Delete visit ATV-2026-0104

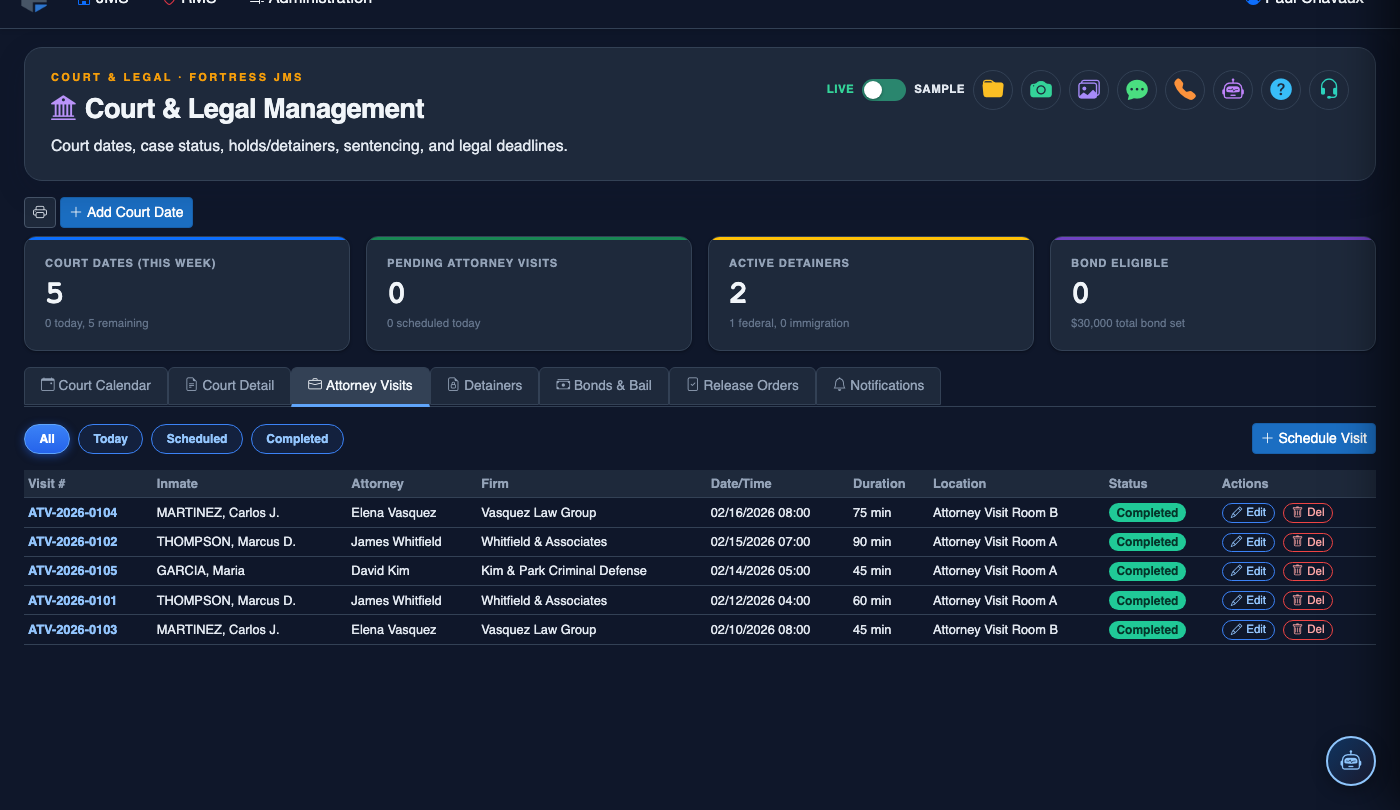click(x=1308, y=513)
